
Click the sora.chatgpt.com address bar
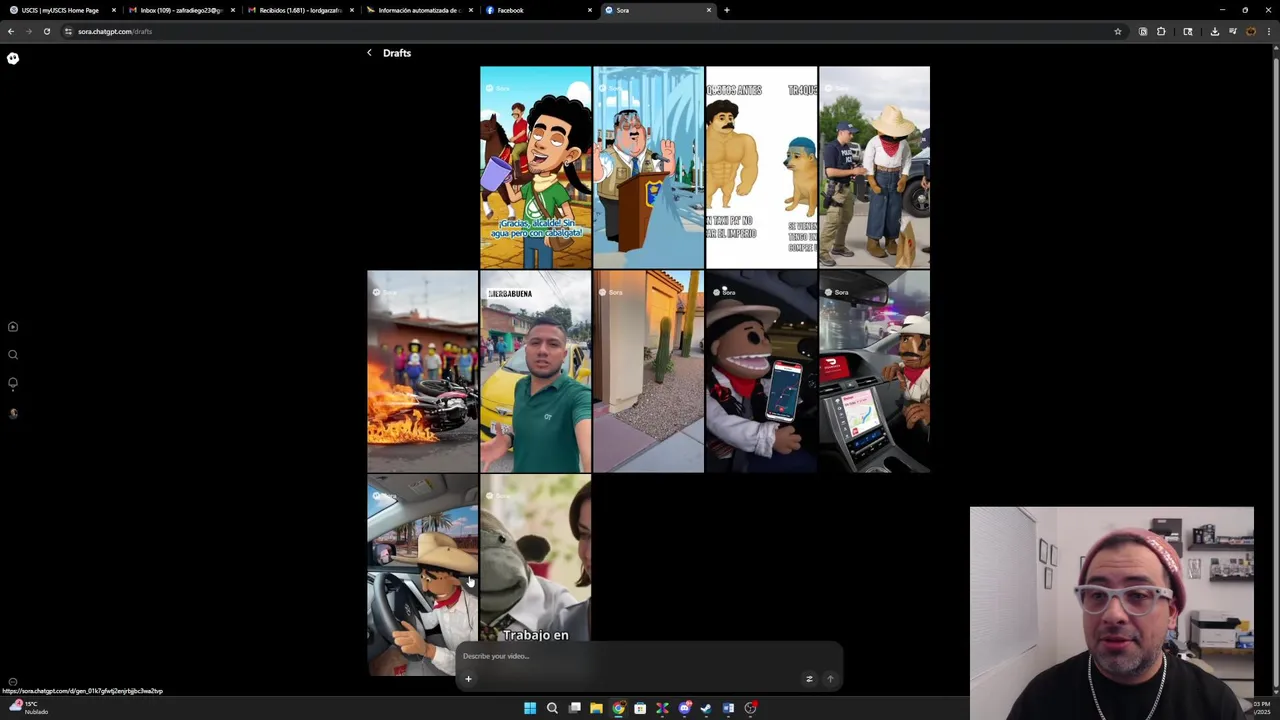(590, 31)
